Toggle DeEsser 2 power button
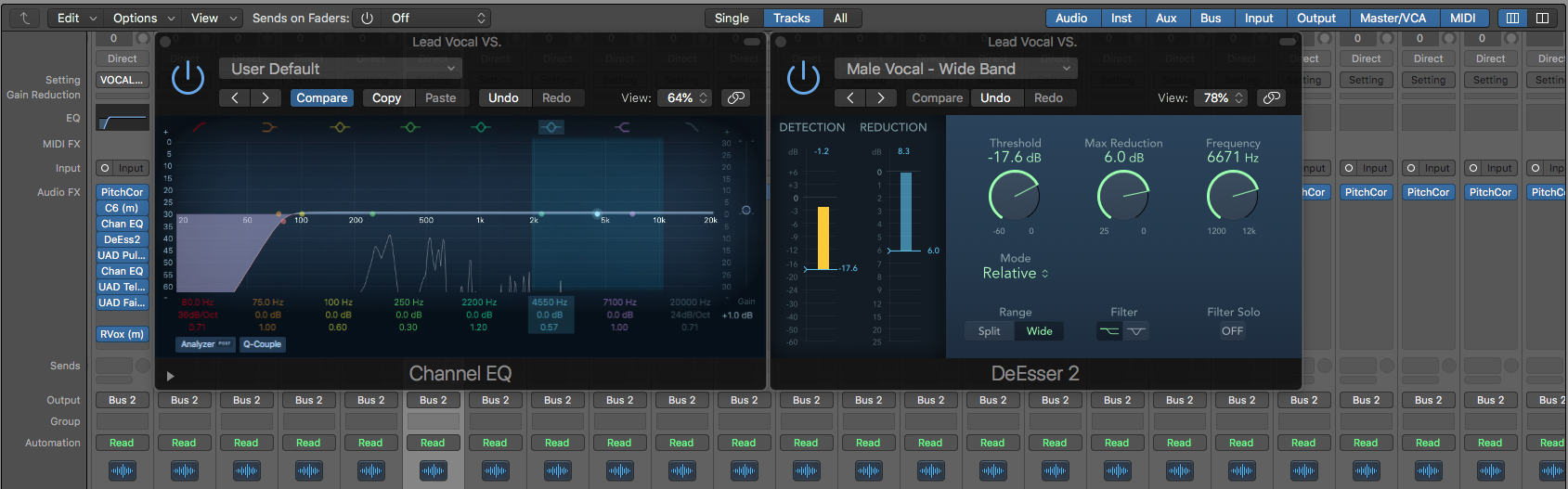 (803, 78)
